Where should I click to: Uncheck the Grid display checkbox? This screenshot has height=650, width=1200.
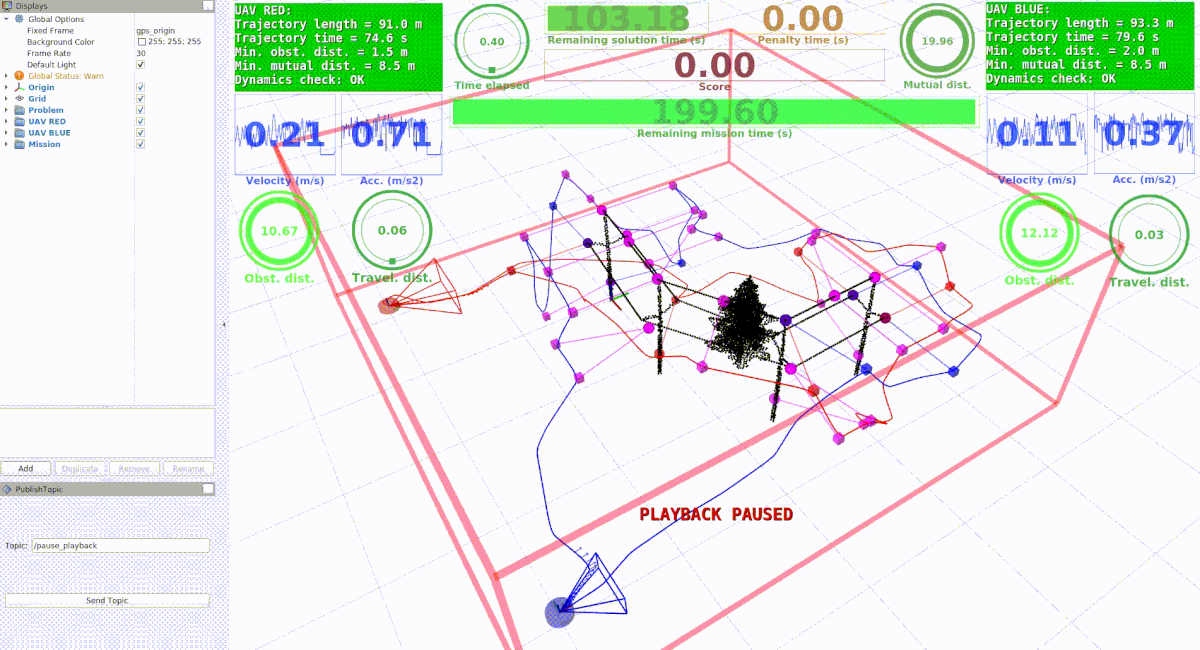pyautogui.click(x=140, y=99)
